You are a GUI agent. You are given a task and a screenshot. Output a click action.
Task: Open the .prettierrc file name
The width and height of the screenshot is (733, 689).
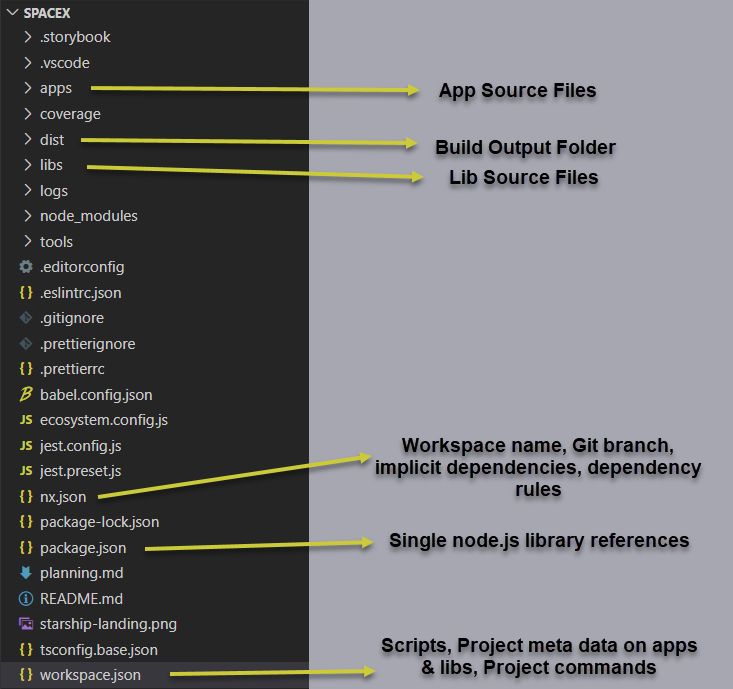pos(72,369)
